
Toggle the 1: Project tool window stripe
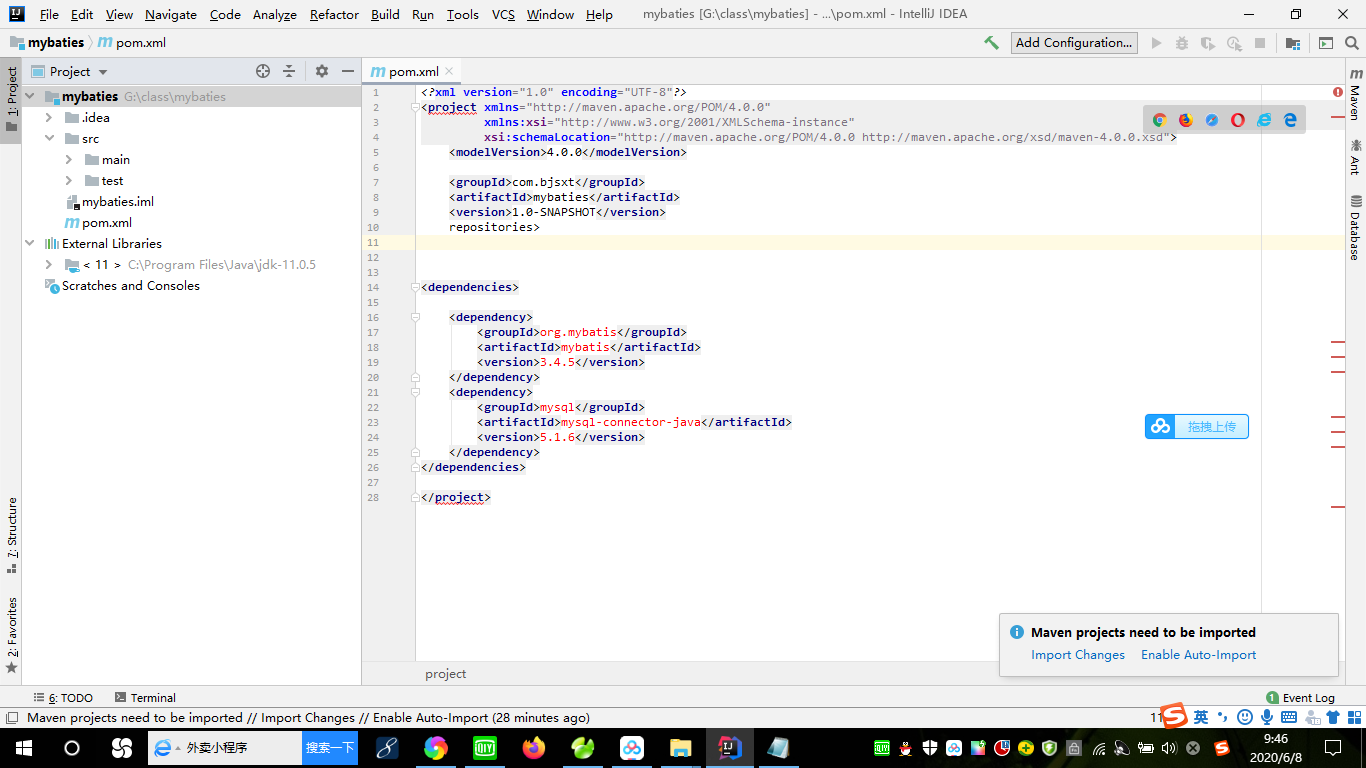11,100
